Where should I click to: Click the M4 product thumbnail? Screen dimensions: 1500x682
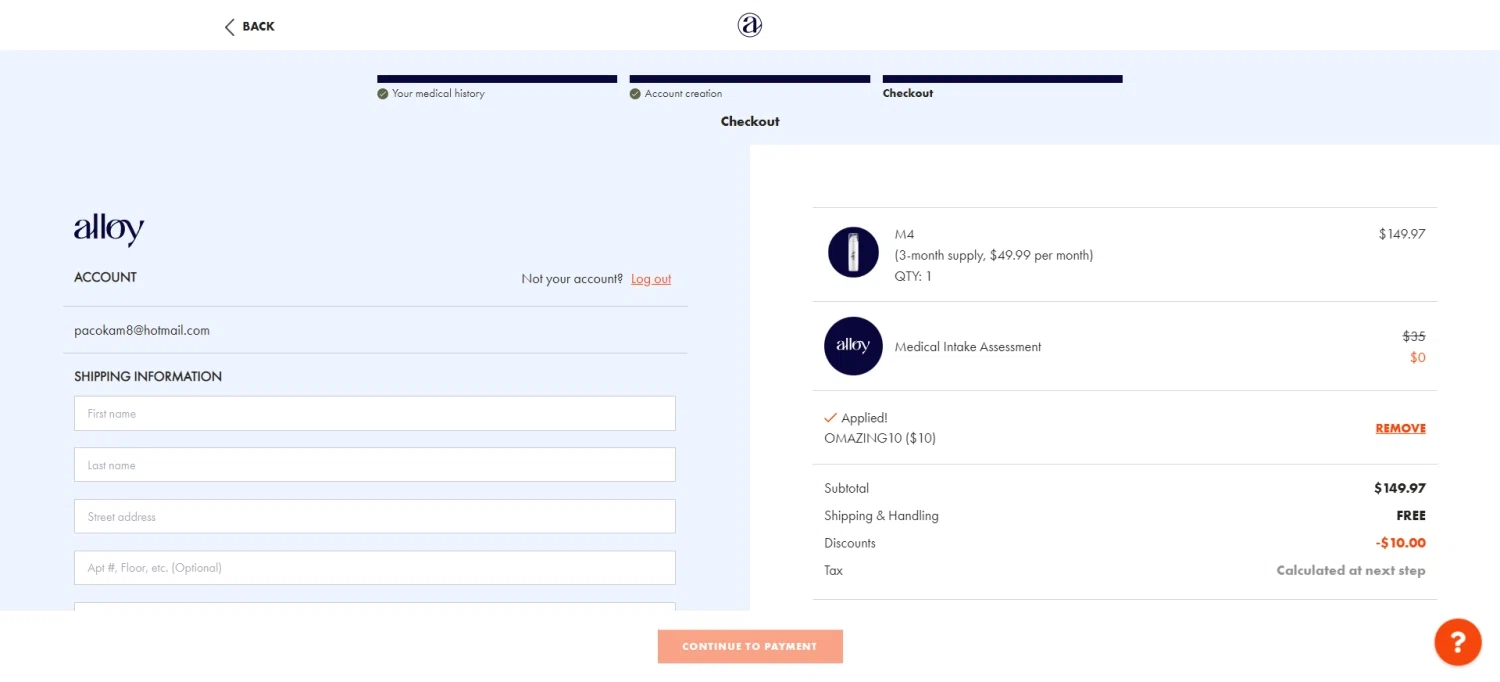[853, 252]
